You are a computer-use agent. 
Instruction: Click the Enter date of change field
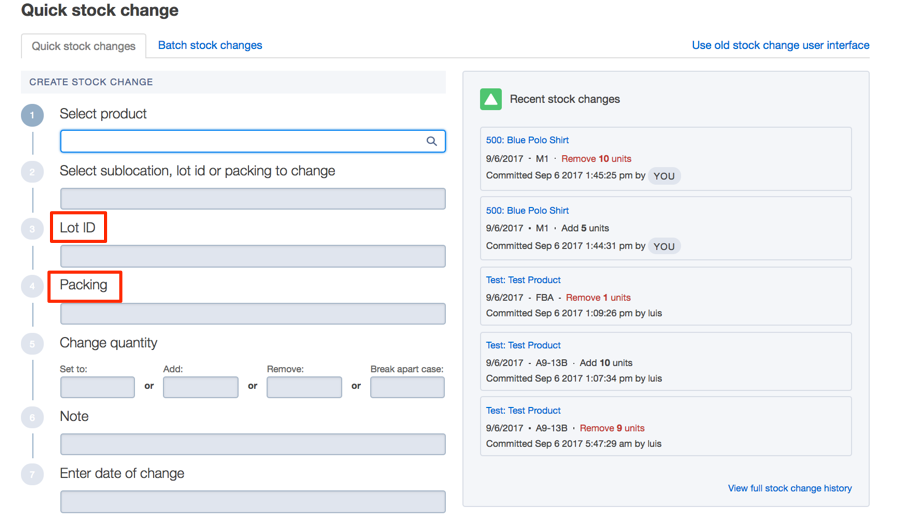click(x=253, y=501)
